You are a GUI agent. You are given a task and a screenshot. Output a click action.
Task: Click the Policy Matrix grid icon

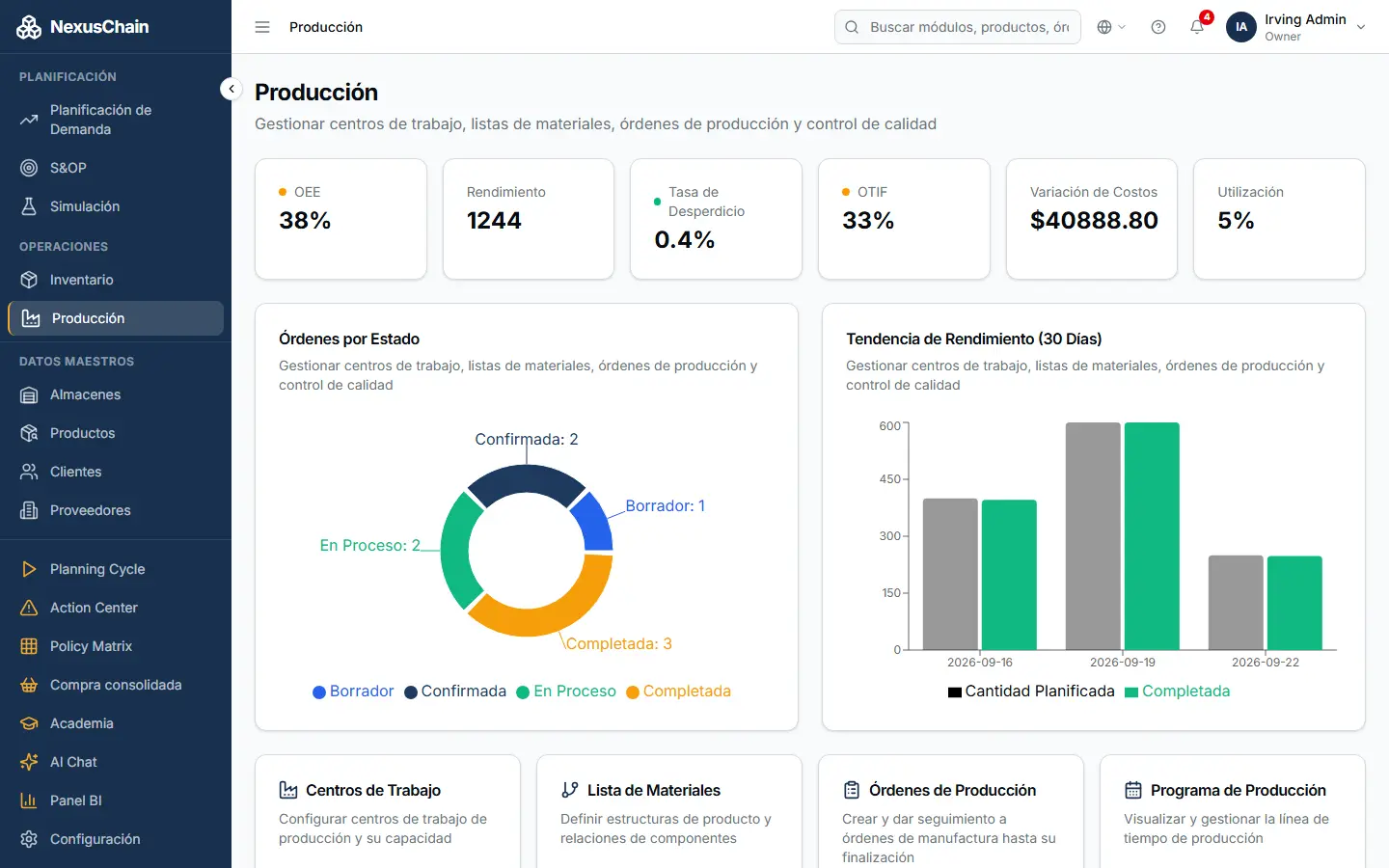click(29, 646)
